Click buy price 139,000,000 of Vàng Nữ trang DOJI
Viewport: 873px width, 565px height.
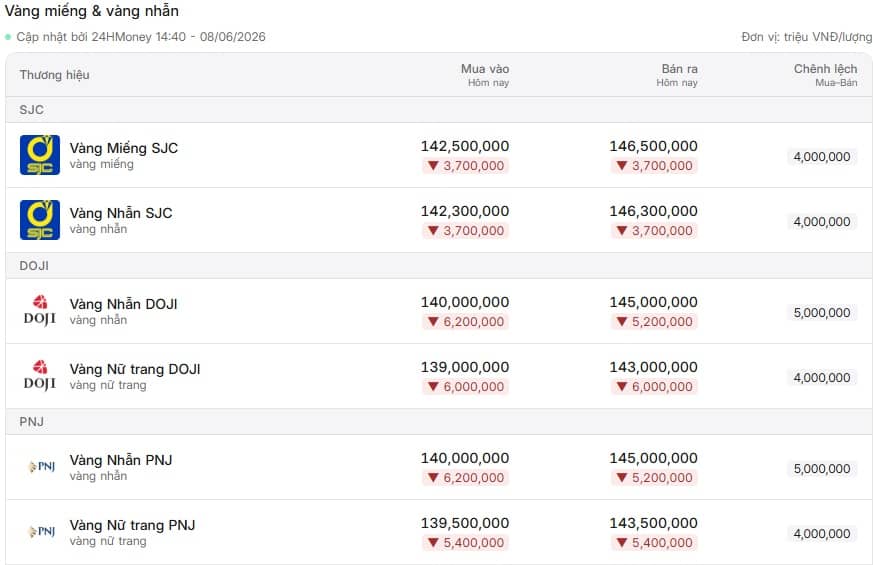click(x=465, y=367)
